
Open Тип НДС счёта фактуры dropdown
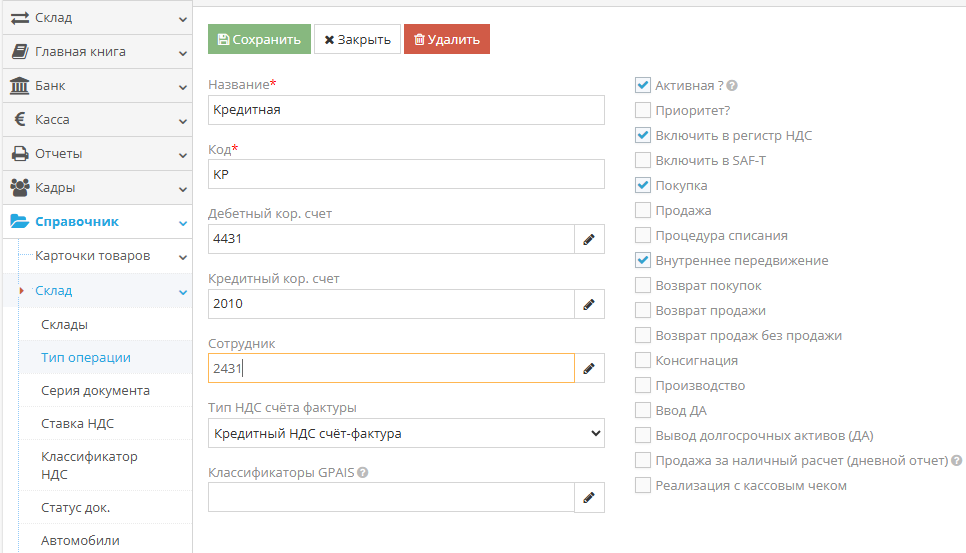406,433
